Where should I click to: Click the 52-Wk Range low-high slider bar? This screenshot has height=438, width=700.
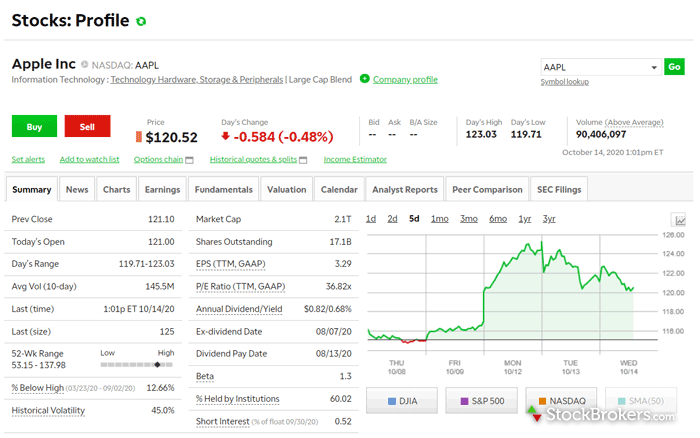pos(138,363)
